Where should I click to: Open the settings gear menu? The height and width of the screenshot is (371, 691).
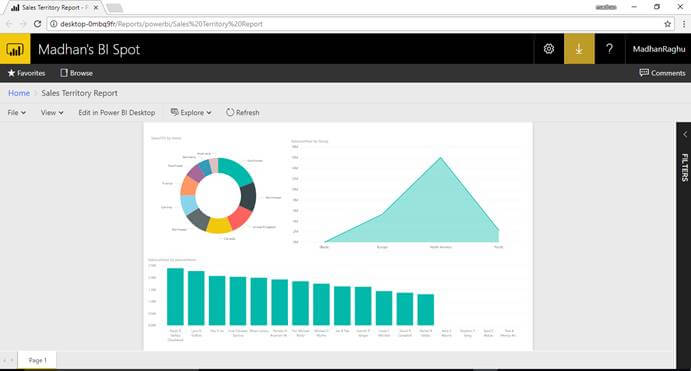pyautogui.click(x=549, y=49)
